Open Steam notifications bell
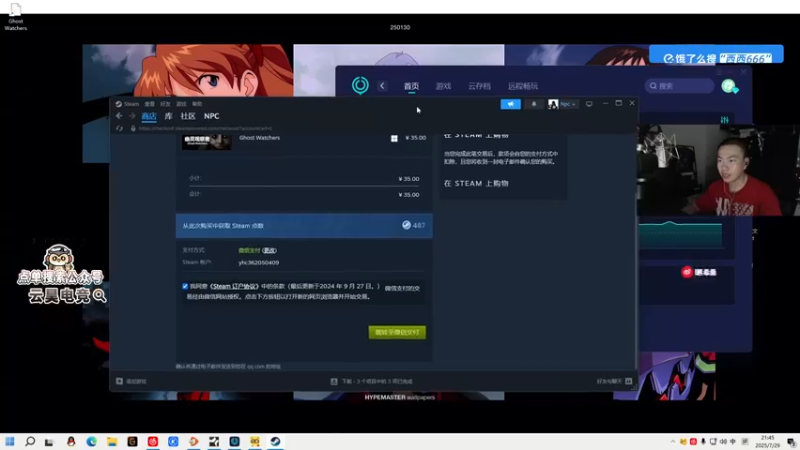Screen dimensions: 800x450 [x=534, y=104]
